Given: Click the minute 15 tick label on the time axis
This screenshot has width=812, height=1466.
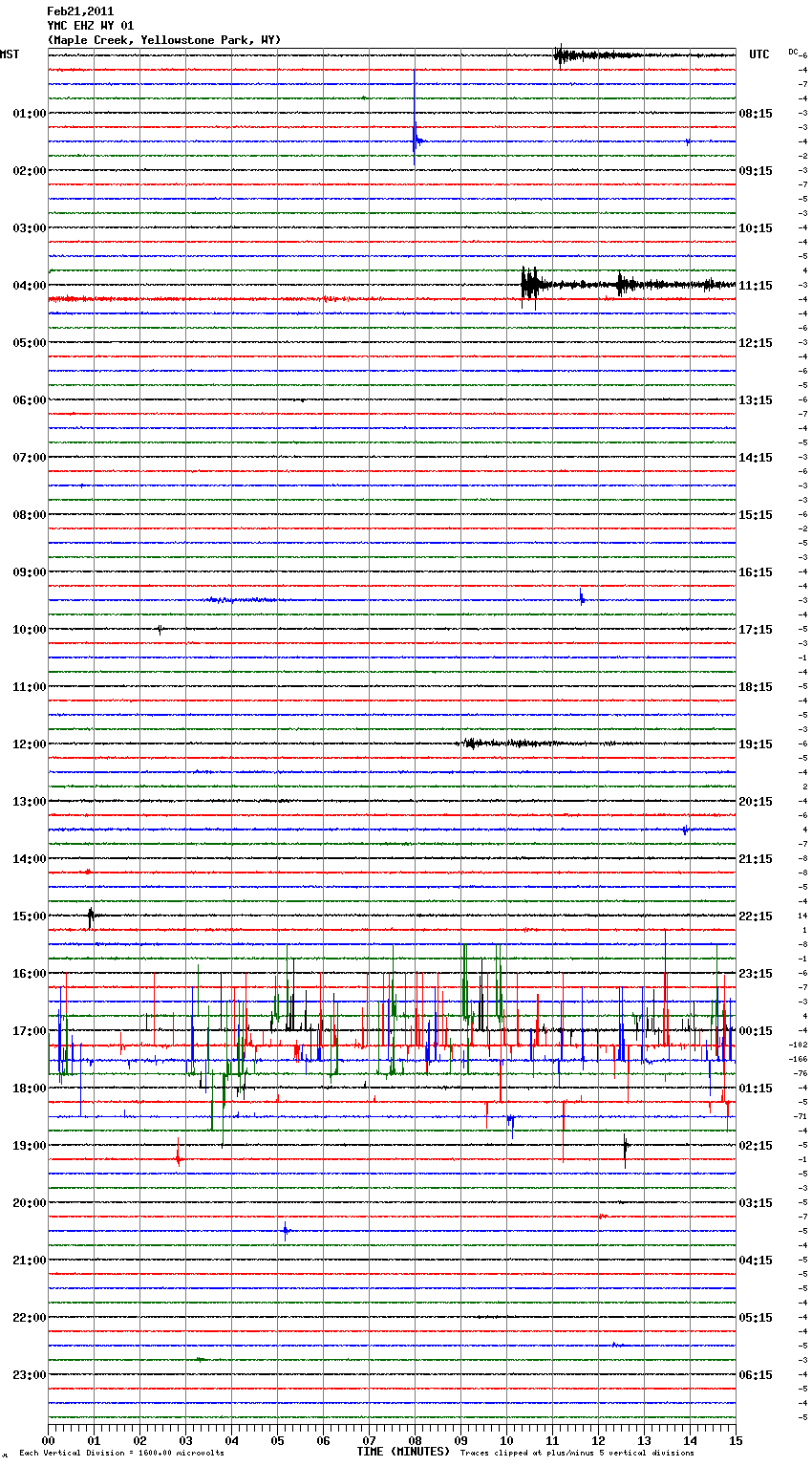Looking at the screenshot, I should point(736,1440).
